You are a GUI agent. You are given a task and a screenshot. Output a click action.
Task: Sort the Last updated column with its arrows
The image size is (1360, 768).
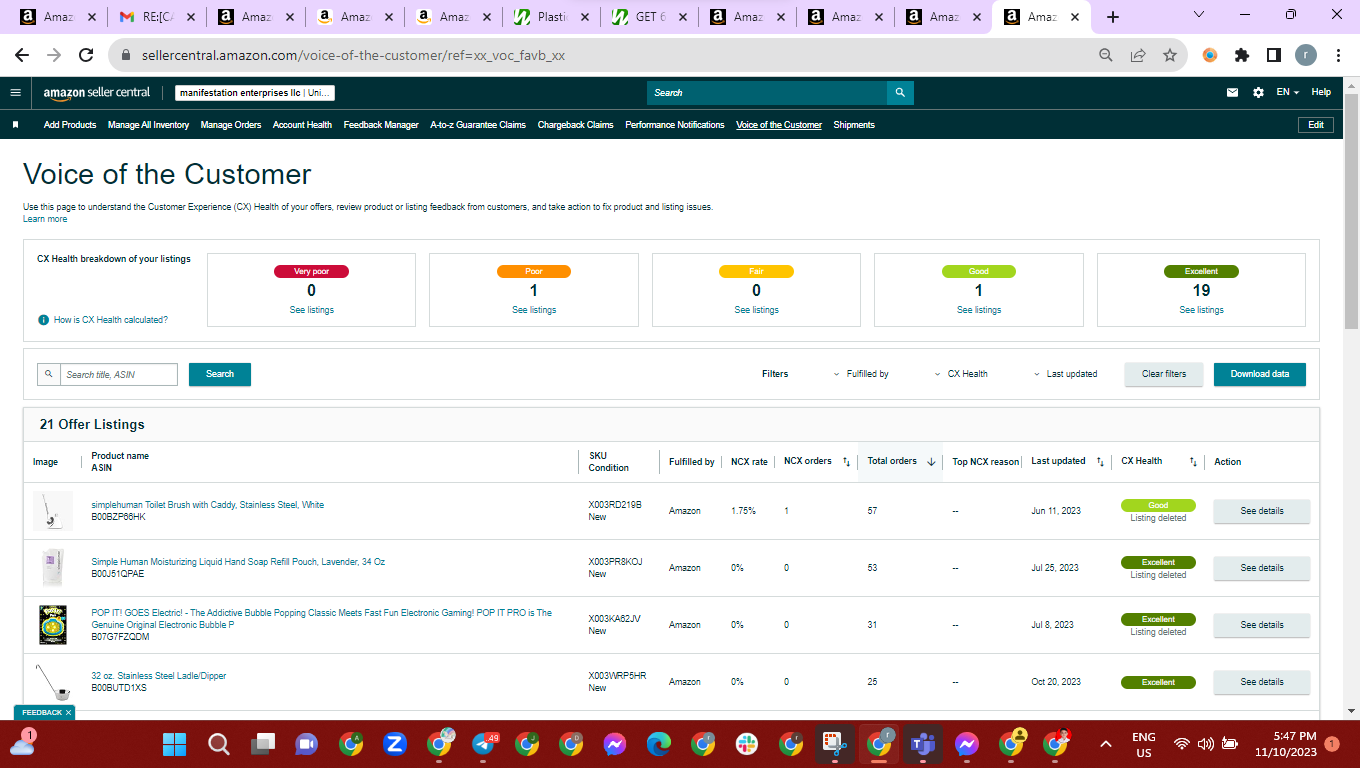pos(1100,462)
